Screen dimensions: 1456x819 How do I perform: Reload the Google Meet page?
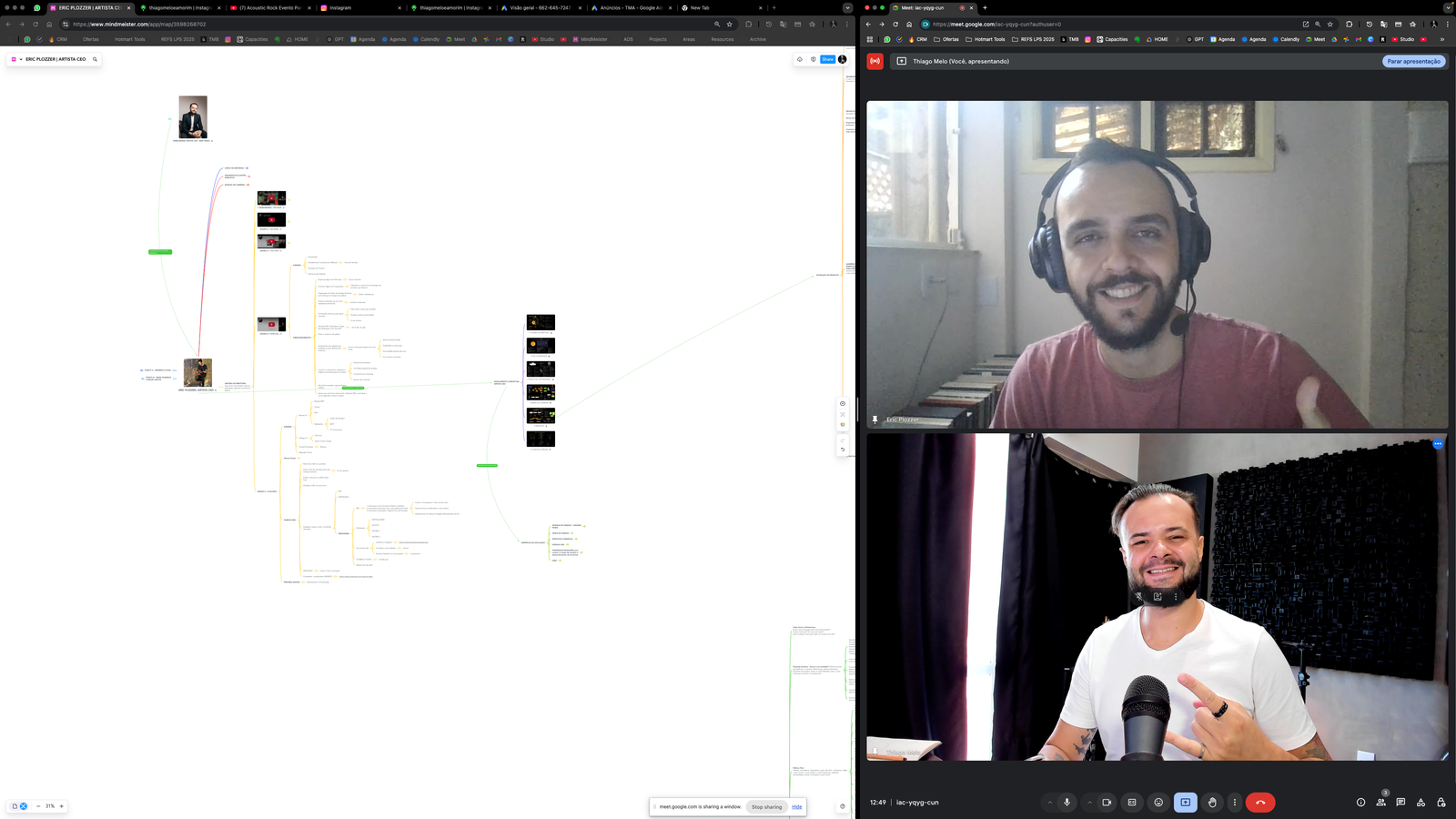[x=895, y=25]
